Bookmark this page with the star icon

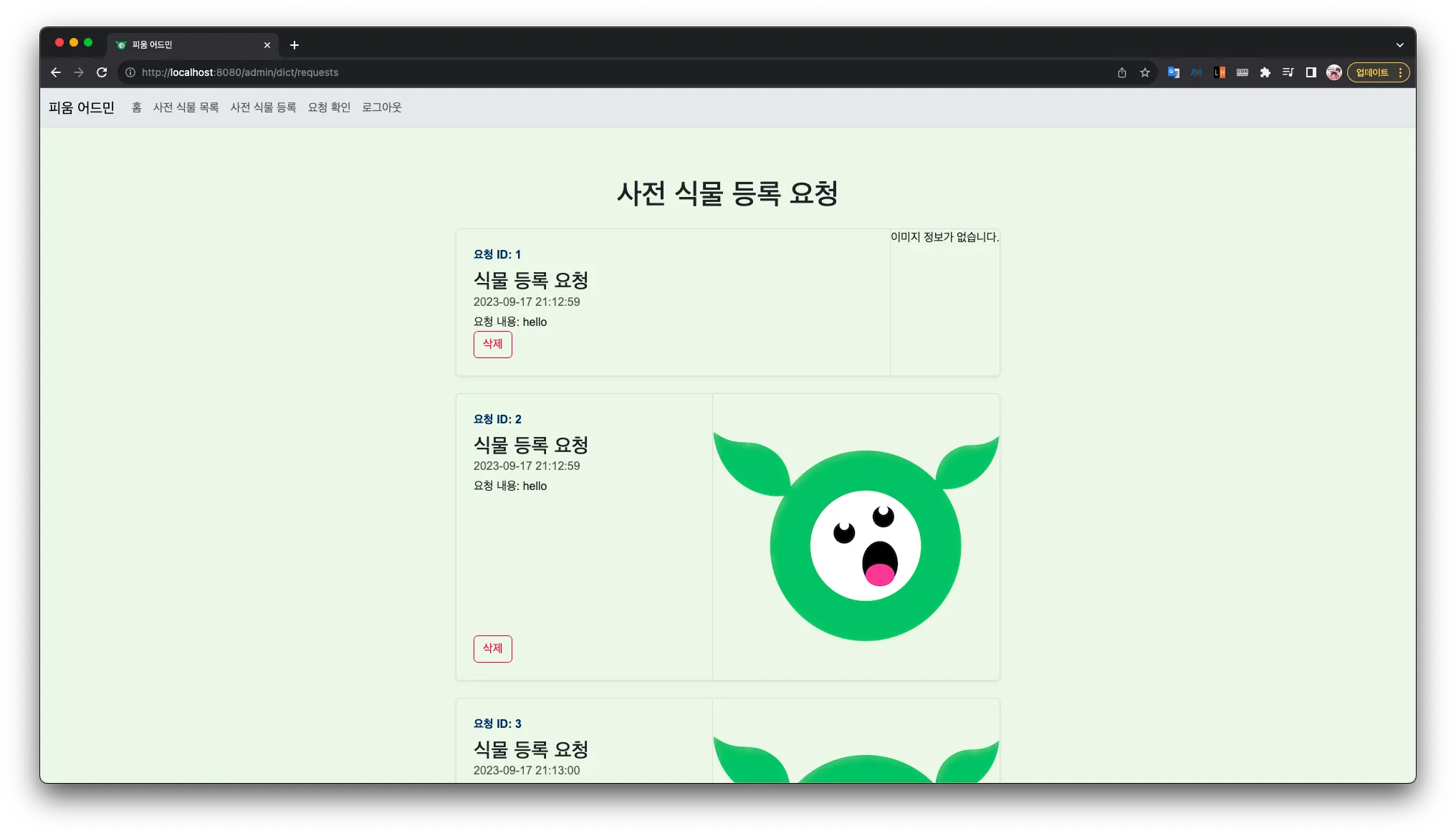(1145, 72)
